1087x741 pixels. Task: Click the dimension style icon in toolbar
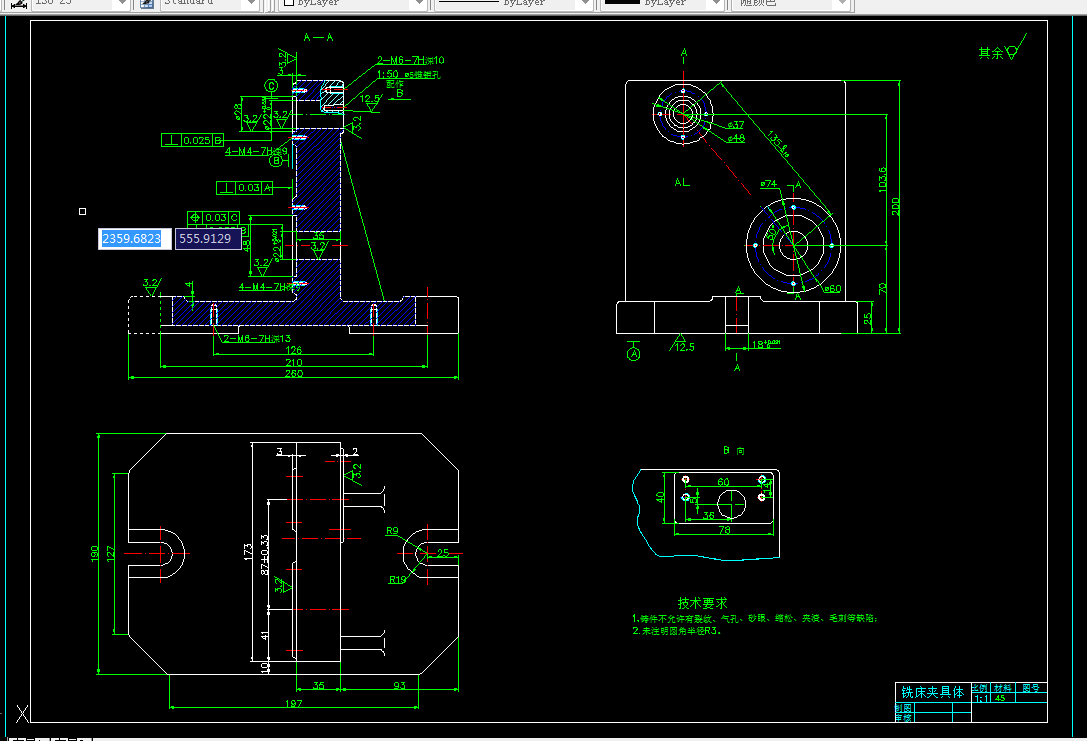click(19, 3)
